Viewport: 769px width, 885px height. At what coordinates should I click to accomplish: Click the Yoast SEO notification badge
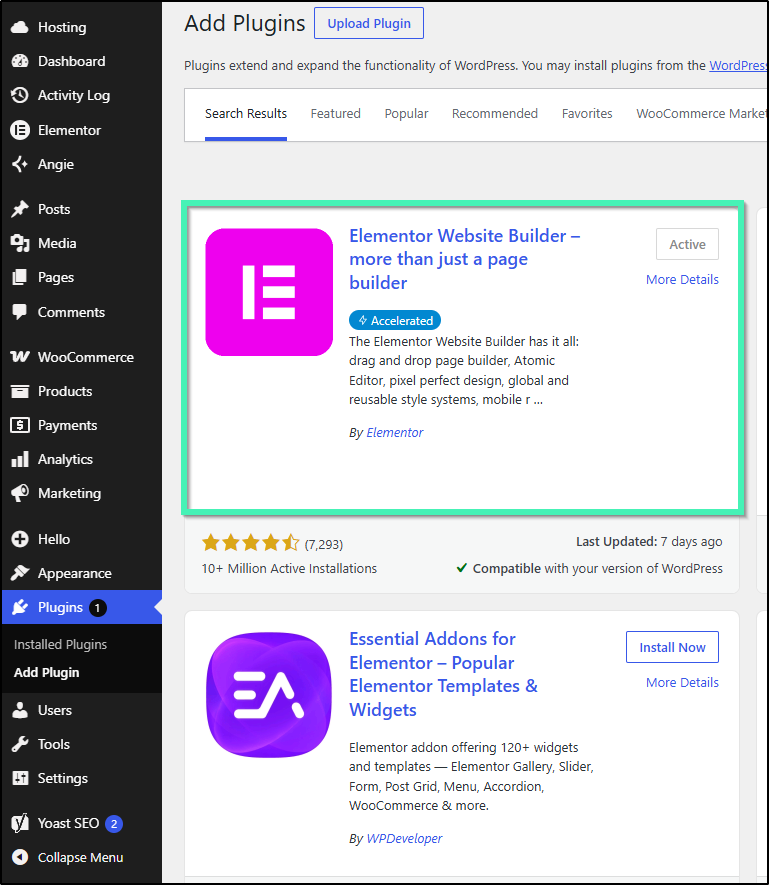(114, 824)
